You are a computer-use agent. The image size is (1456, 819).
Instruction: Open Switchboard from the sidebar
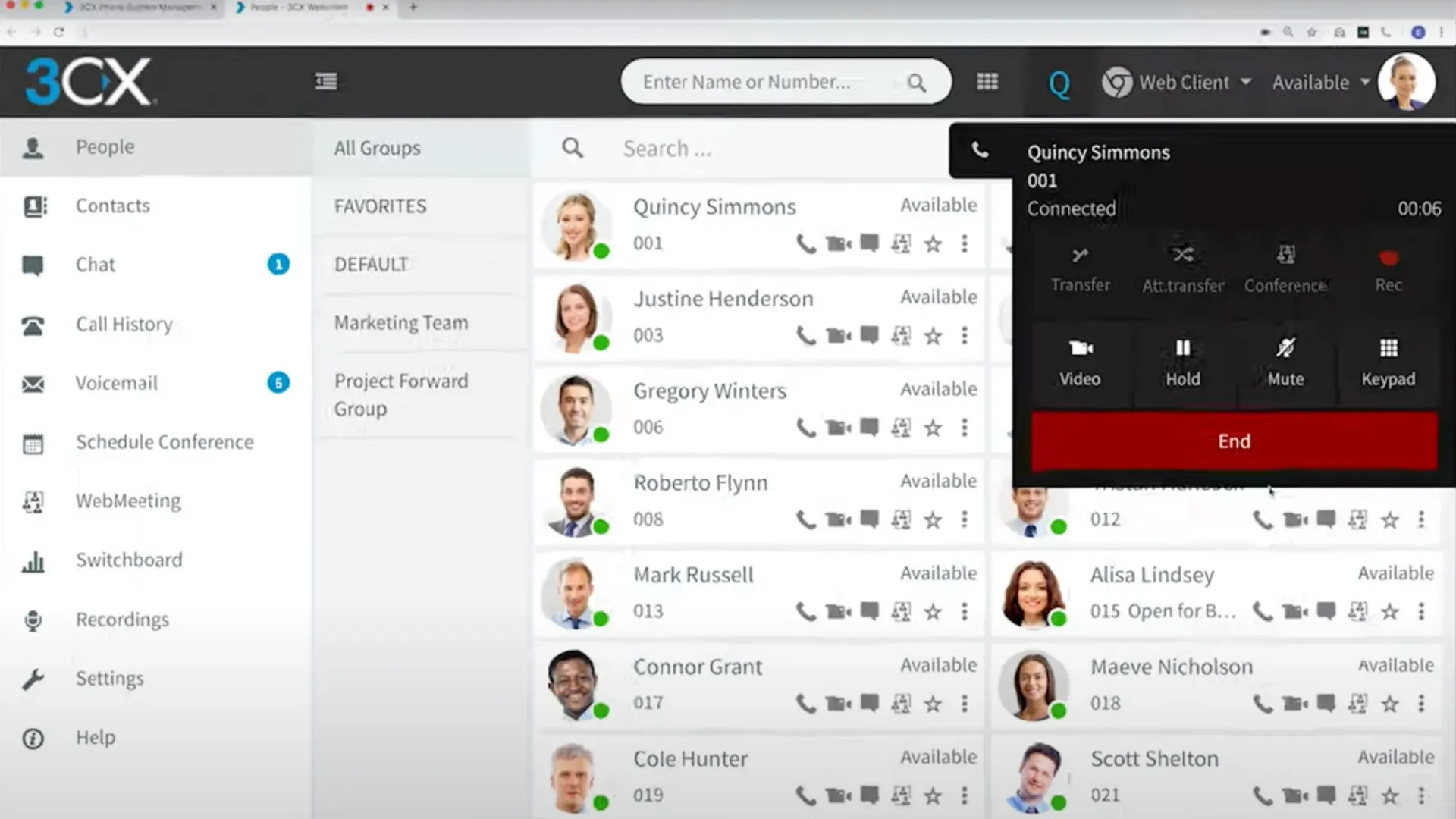(129, 560)
